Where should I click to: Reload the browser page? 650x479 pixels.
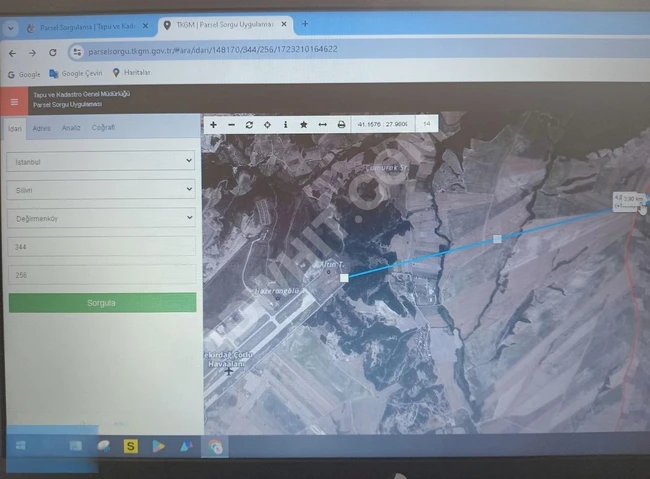pyautogui.click(x=53, y=53)
